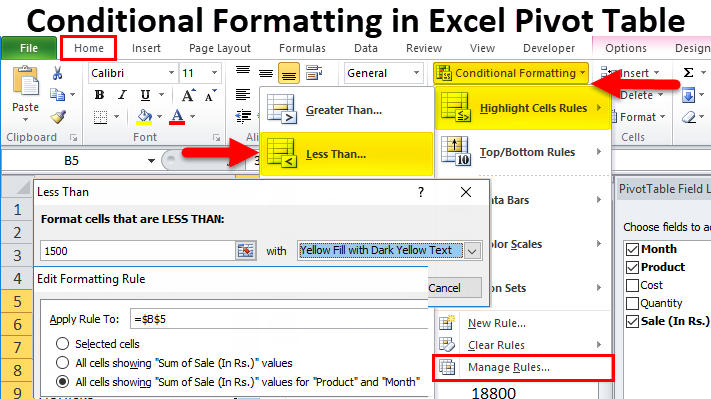Click the B5 Name Box
711x399 pixels.
tap(72, 161)
